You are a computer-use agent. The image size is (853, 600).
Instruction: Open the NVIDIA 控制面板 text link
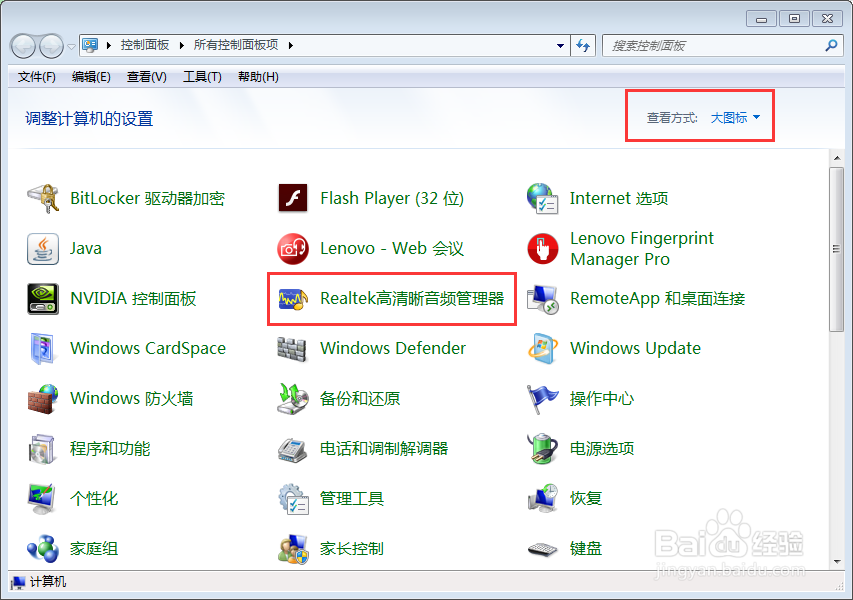click(133, 299)
